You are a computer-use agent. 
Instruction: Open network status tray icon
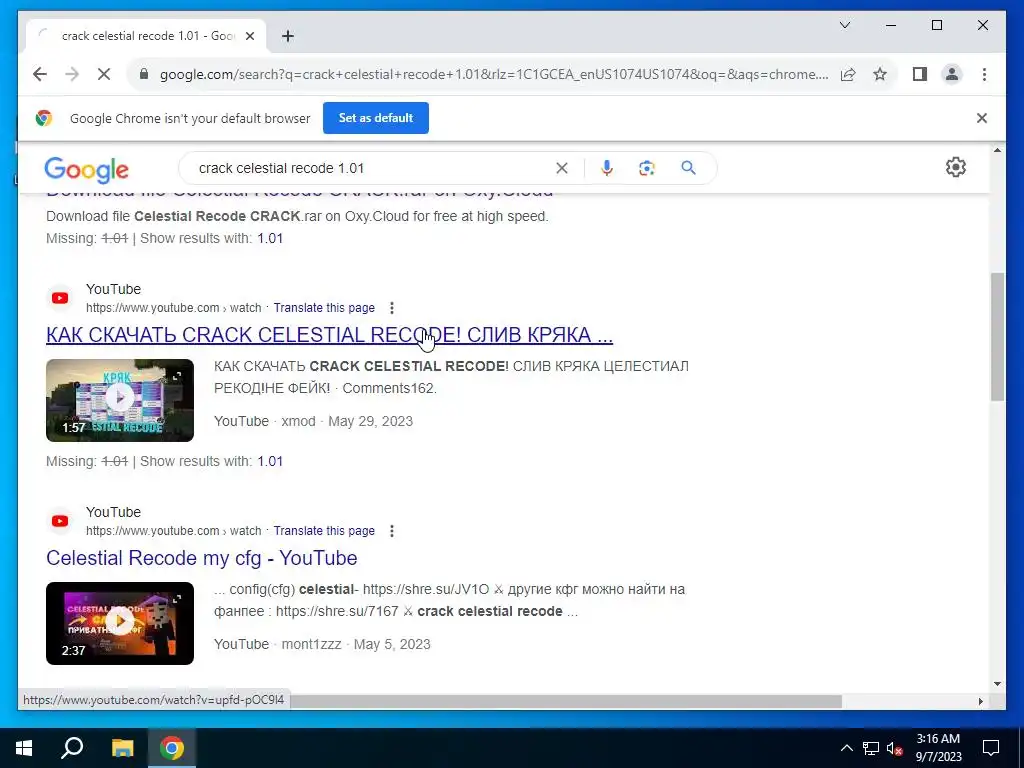871,748
